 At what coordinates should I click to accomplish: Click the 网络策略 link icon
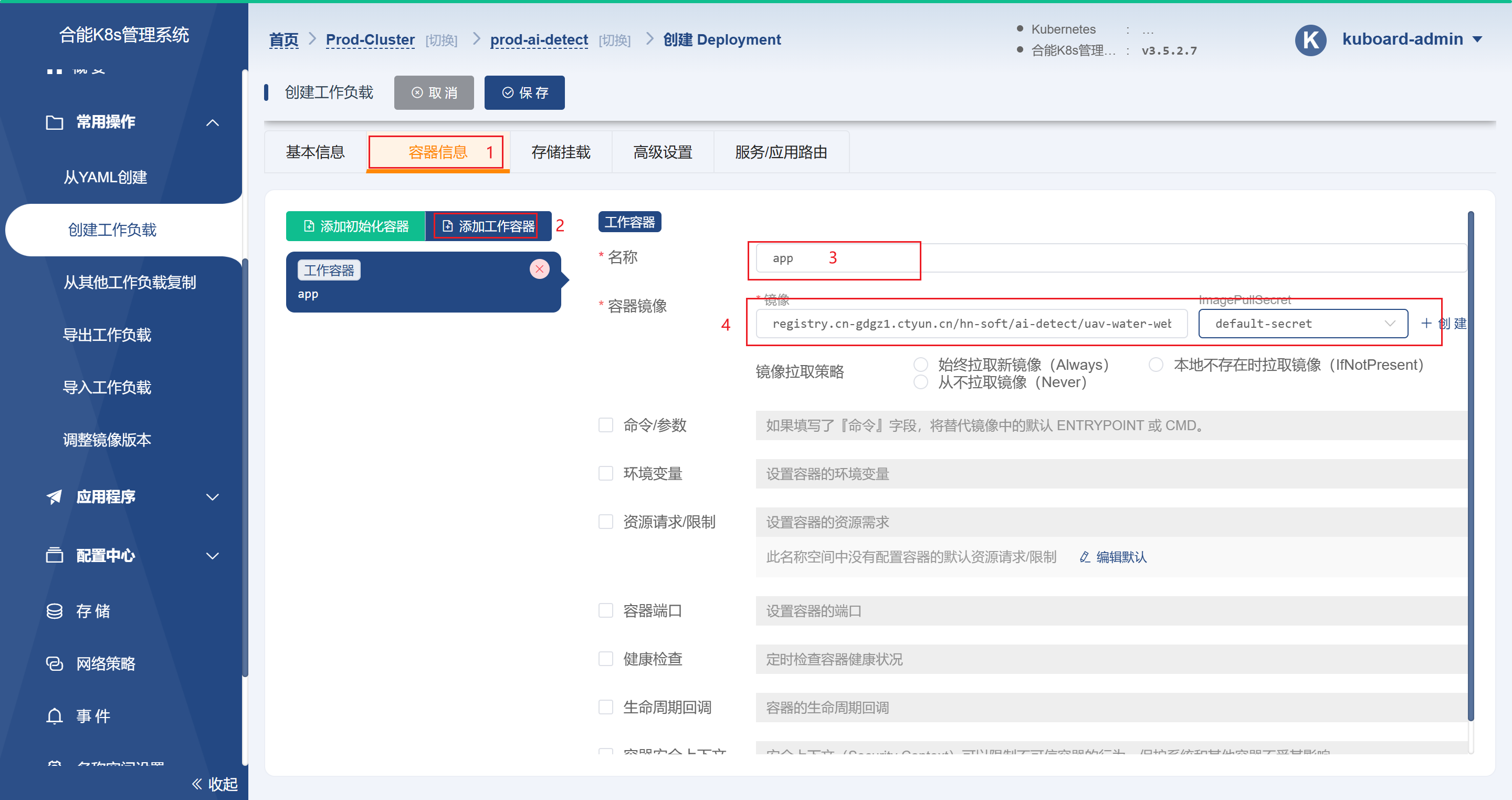click(55, 664)
